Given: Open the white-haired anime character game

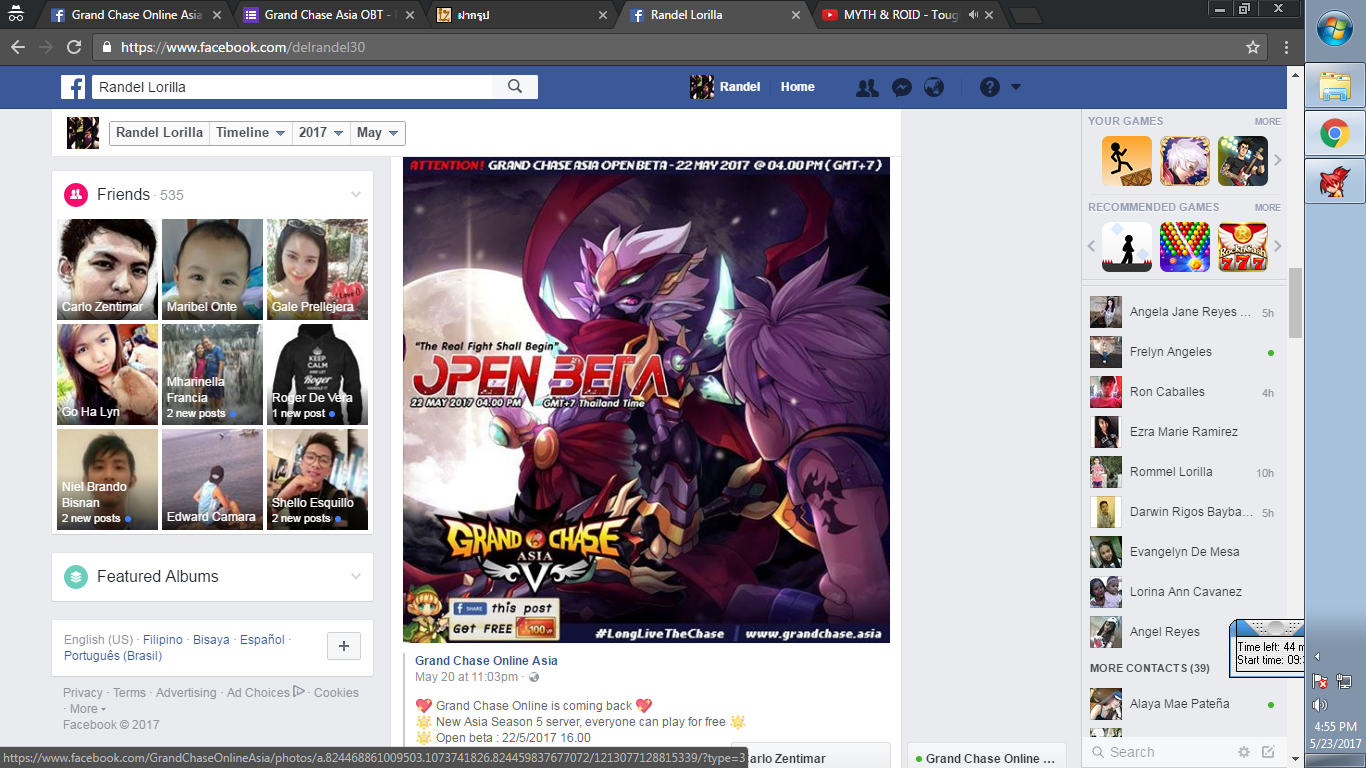Looking at the screenshot, I should coord(1185,161).
